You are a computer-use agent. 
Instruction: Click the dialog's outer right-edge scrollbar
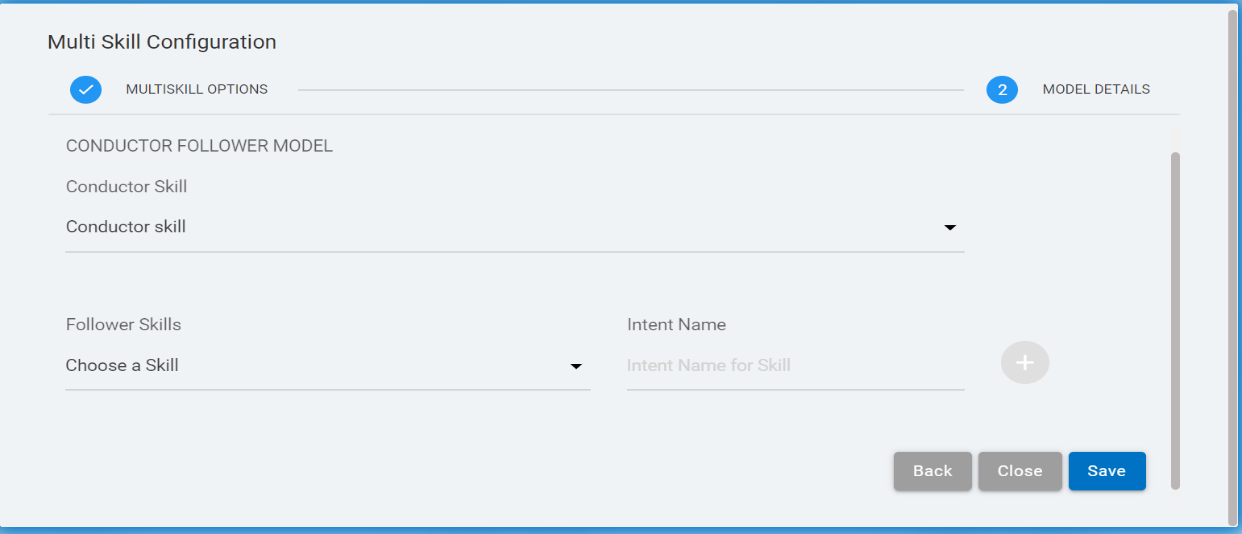tap(1231, 265)
